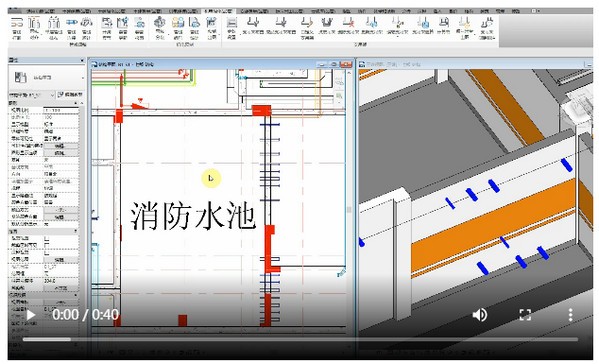This screenshot has width=599, height=364.
Task: Mute the video with the speaker icon
Action: [x=480, y=315]
